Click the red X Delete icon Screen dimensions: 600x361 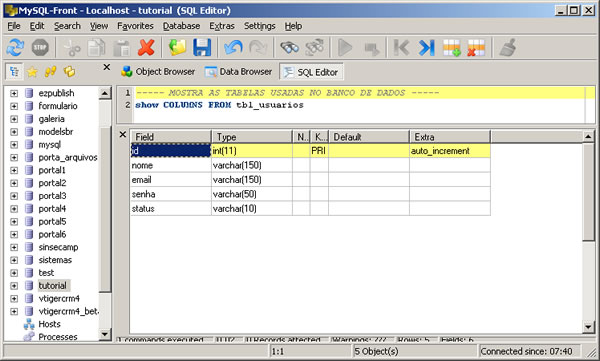146,48
